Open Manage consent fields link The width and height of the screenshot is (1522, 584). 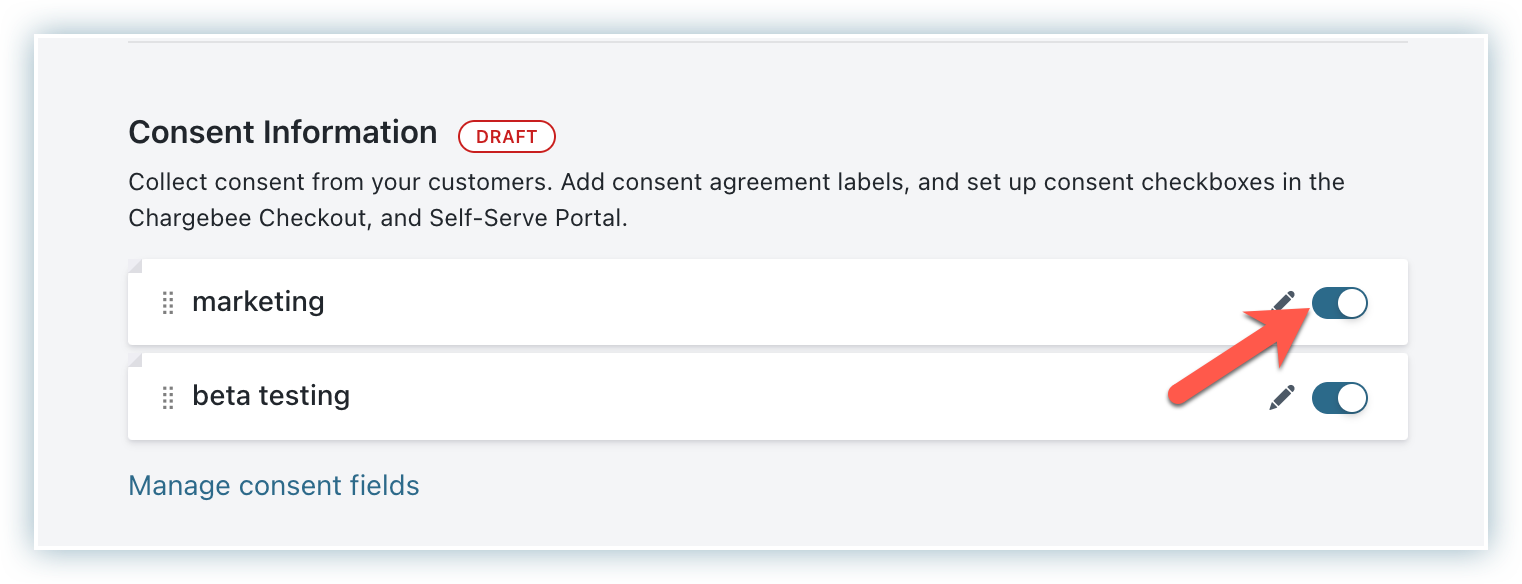[274, 486]
